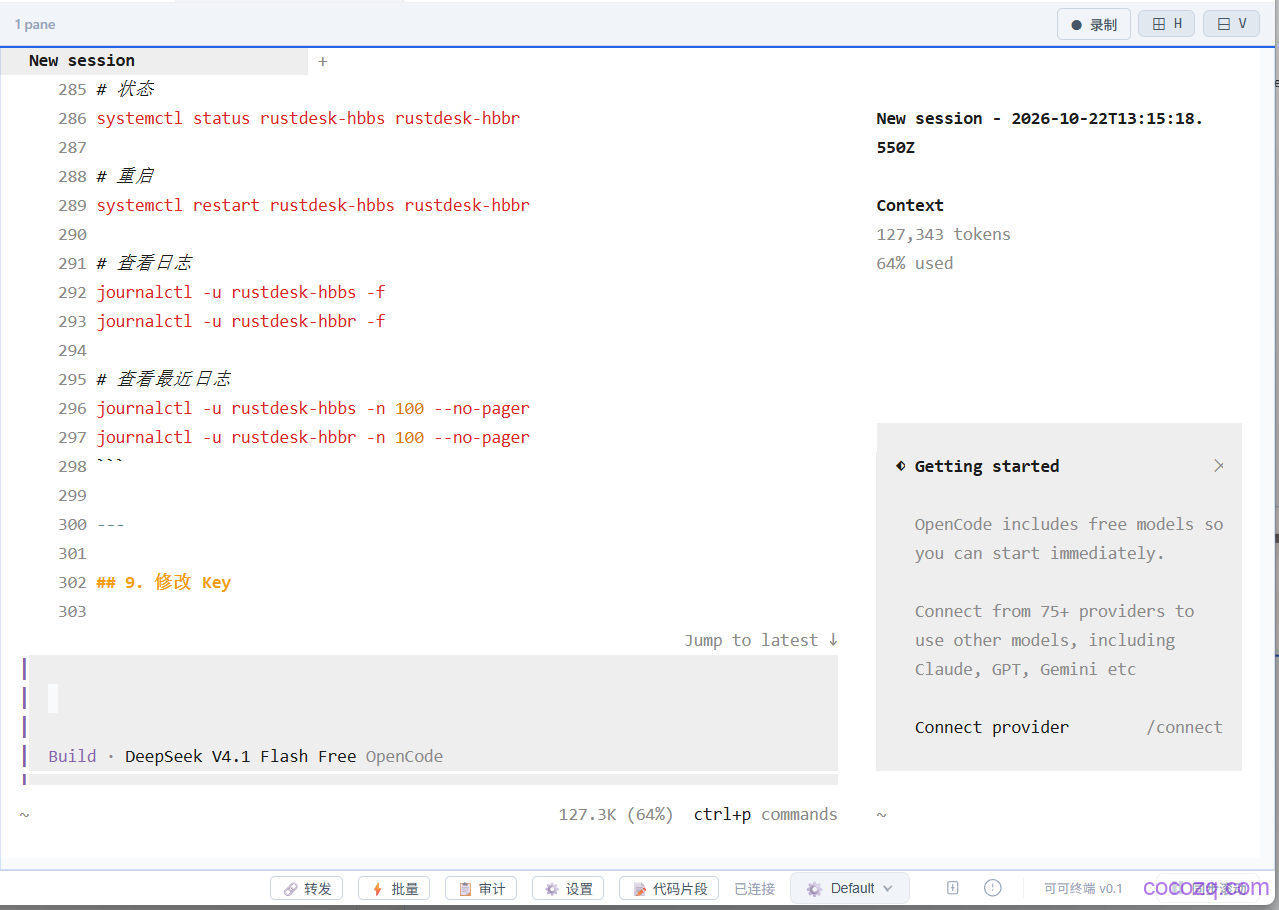Click the # 查看日志 comment line

(x=144, y=263)
